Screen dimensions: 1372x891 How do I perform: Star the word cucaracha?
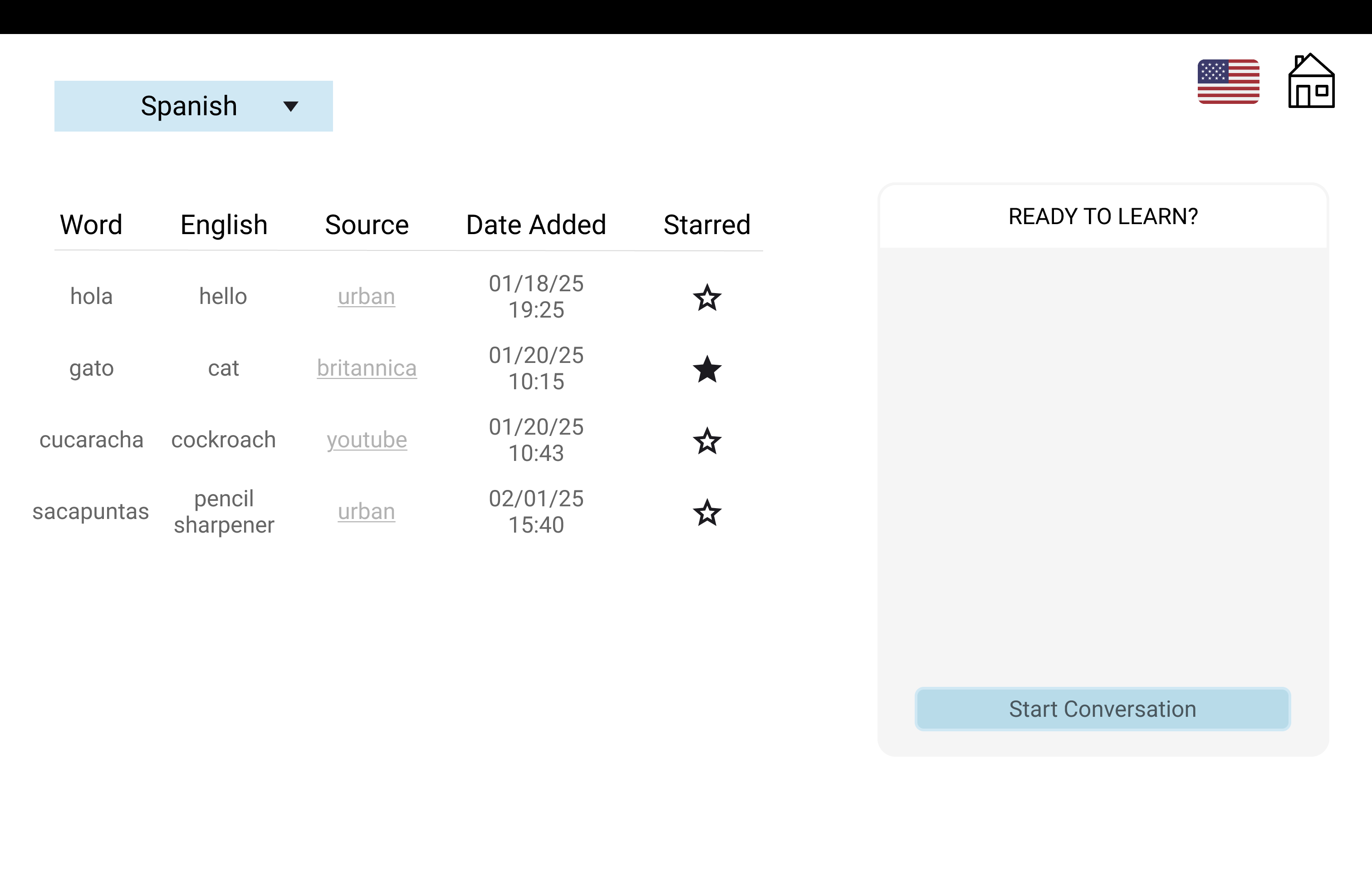[707, 441]
